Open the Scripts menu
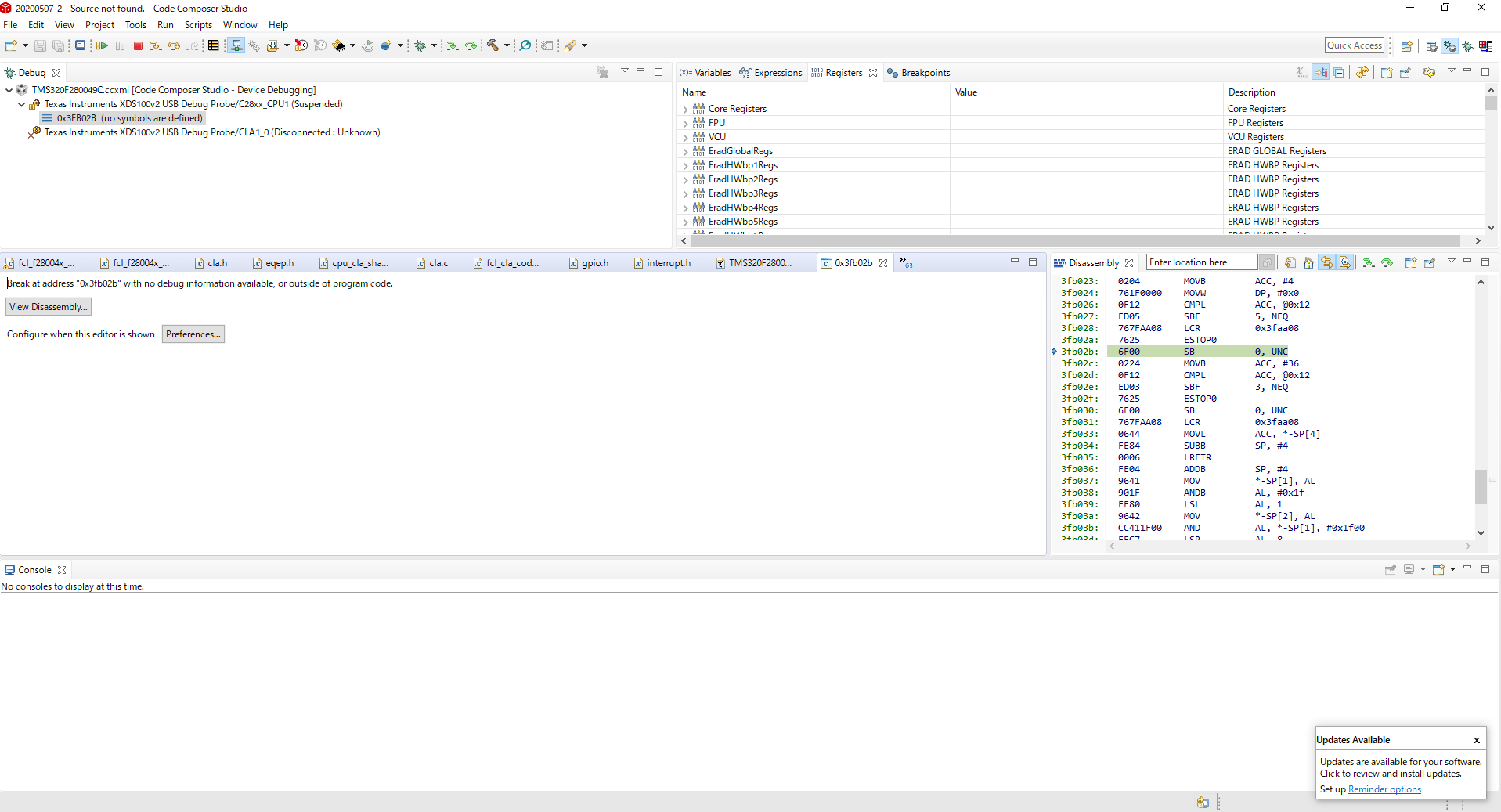The height and width of the screenshot is (812, 1501). [198, 25]
